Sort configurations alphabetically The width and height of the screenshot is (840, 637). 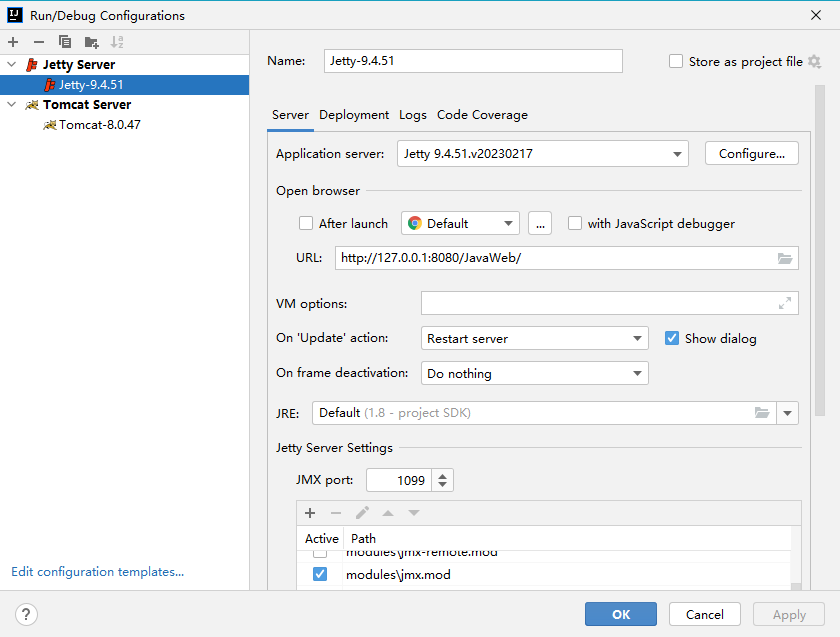point(117,42)
